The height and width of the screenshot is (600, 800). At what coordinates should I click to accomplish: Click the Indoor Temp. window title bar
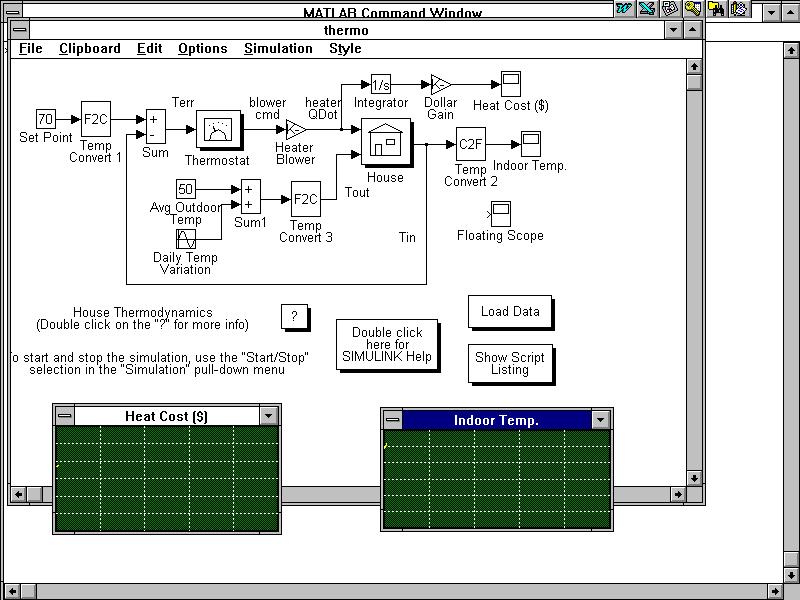click(x=496, y=420)
